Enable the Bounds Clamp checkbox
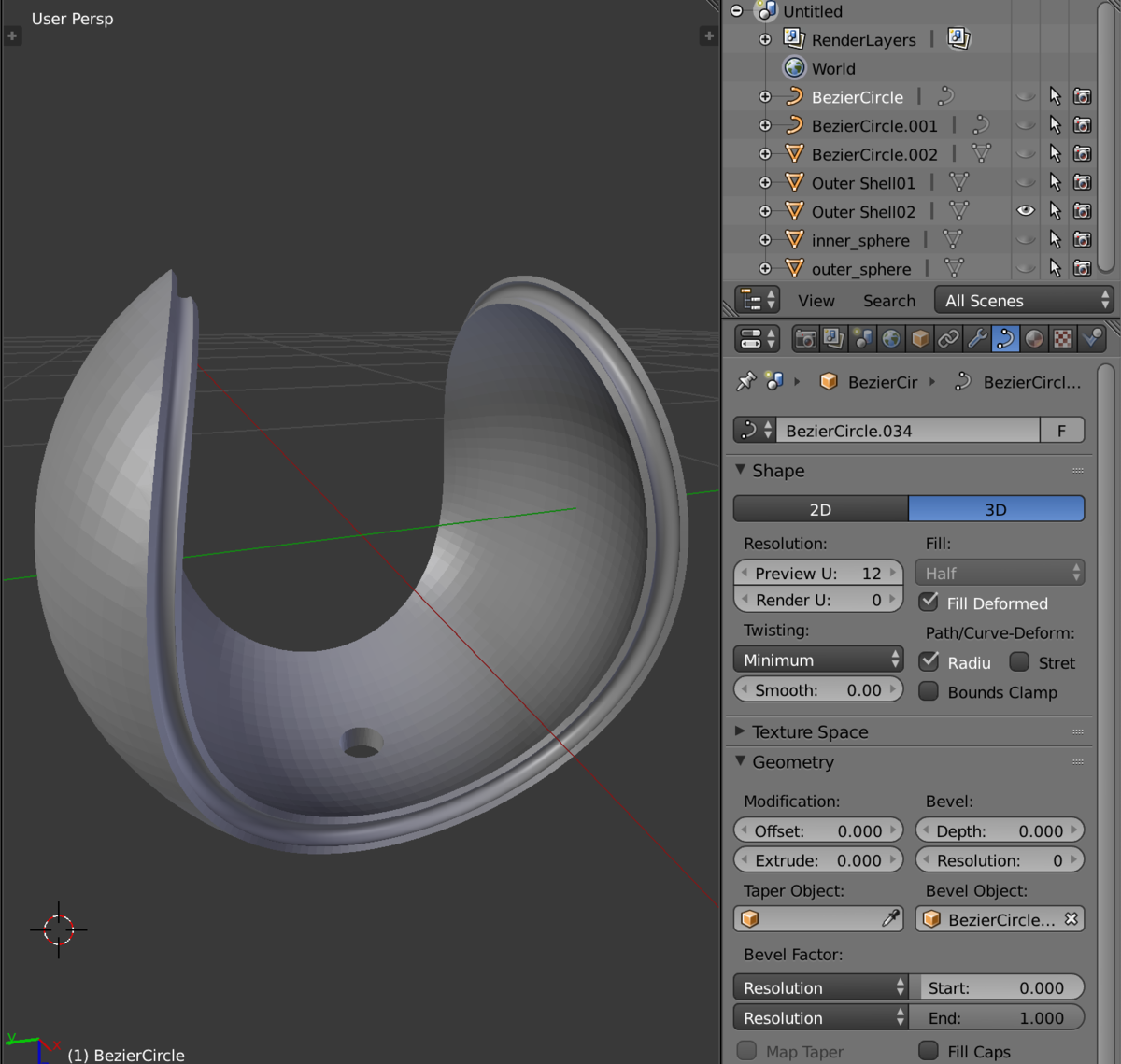 929,691
